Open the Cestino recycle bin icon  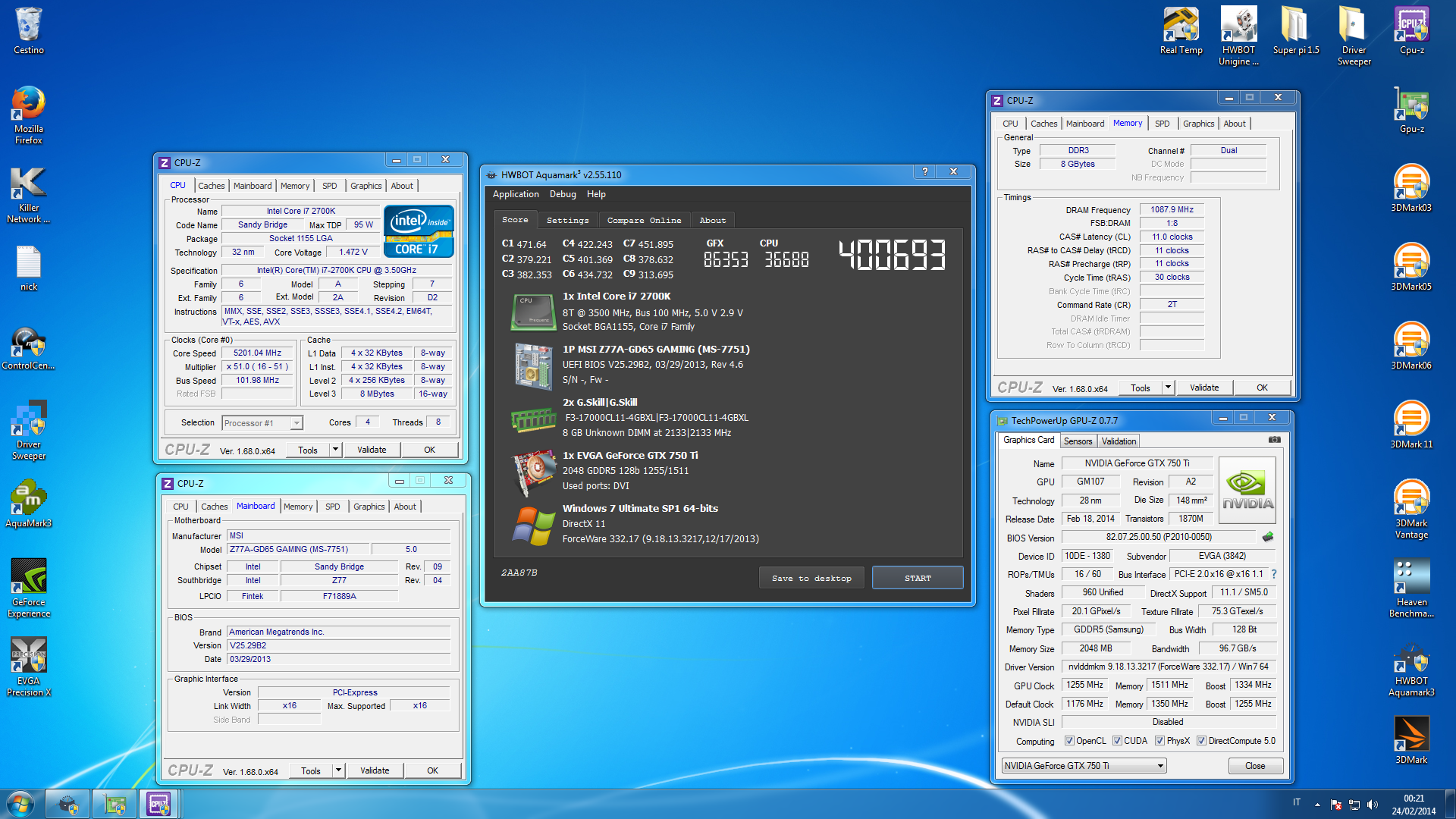click(x=29, y=30)
